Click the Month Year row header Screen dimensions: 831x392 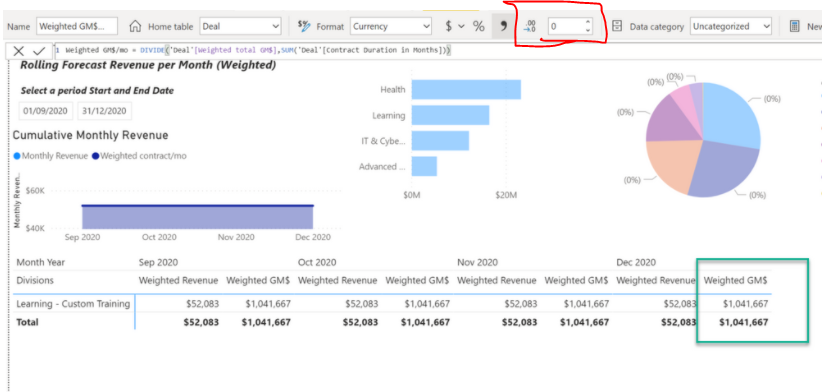pos(40,262)
